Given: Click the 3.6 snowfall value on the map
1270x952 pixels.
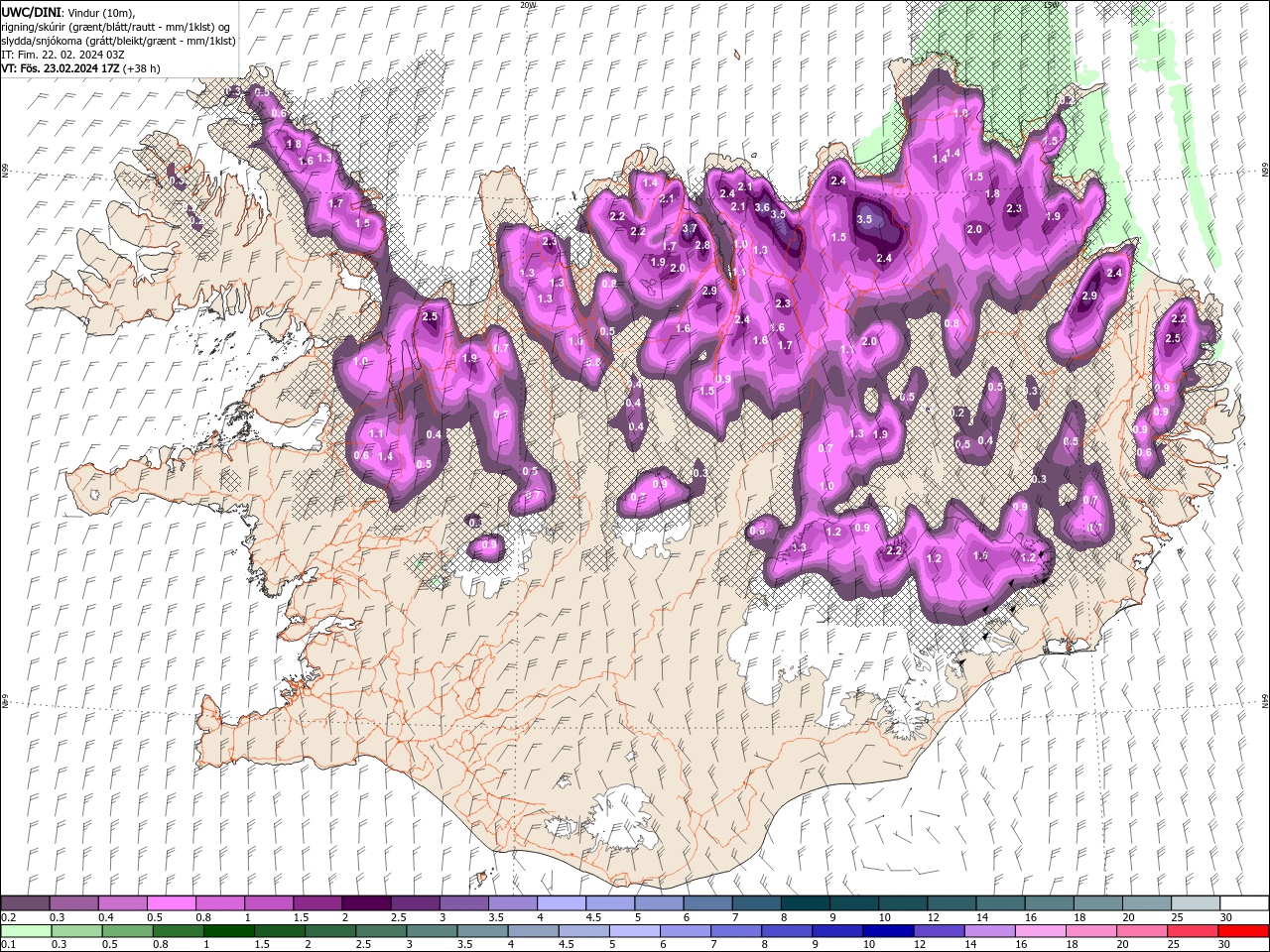Looking at the screenshot, I should 762,207.
